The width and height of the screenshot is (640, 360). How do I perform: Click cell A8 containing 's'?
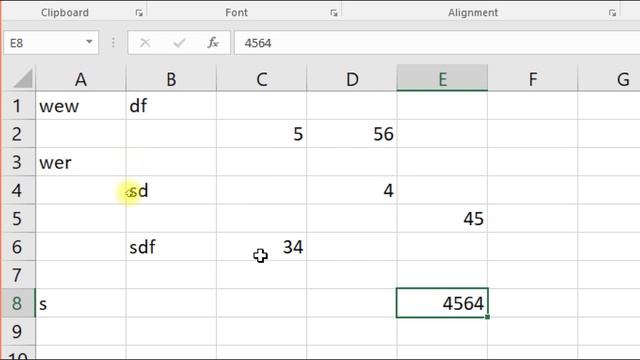pos(81,303)
